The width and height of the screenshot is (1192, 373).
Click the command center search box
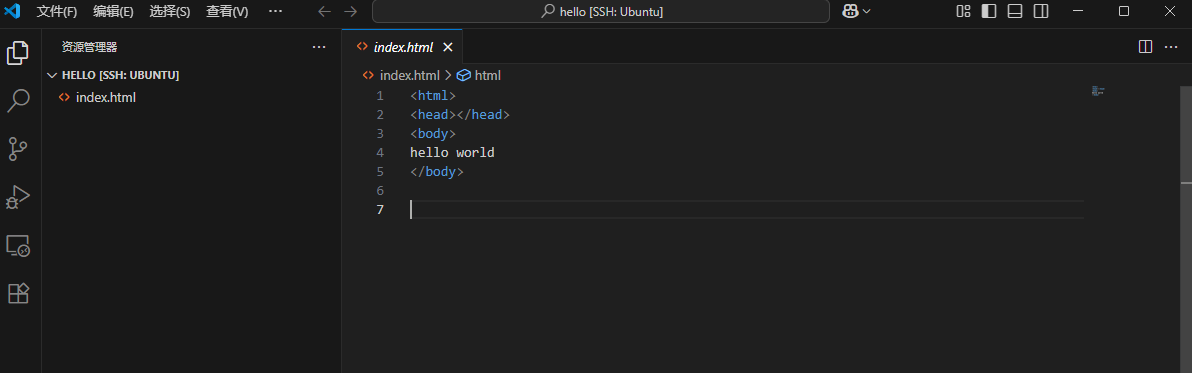coord(601,11)
